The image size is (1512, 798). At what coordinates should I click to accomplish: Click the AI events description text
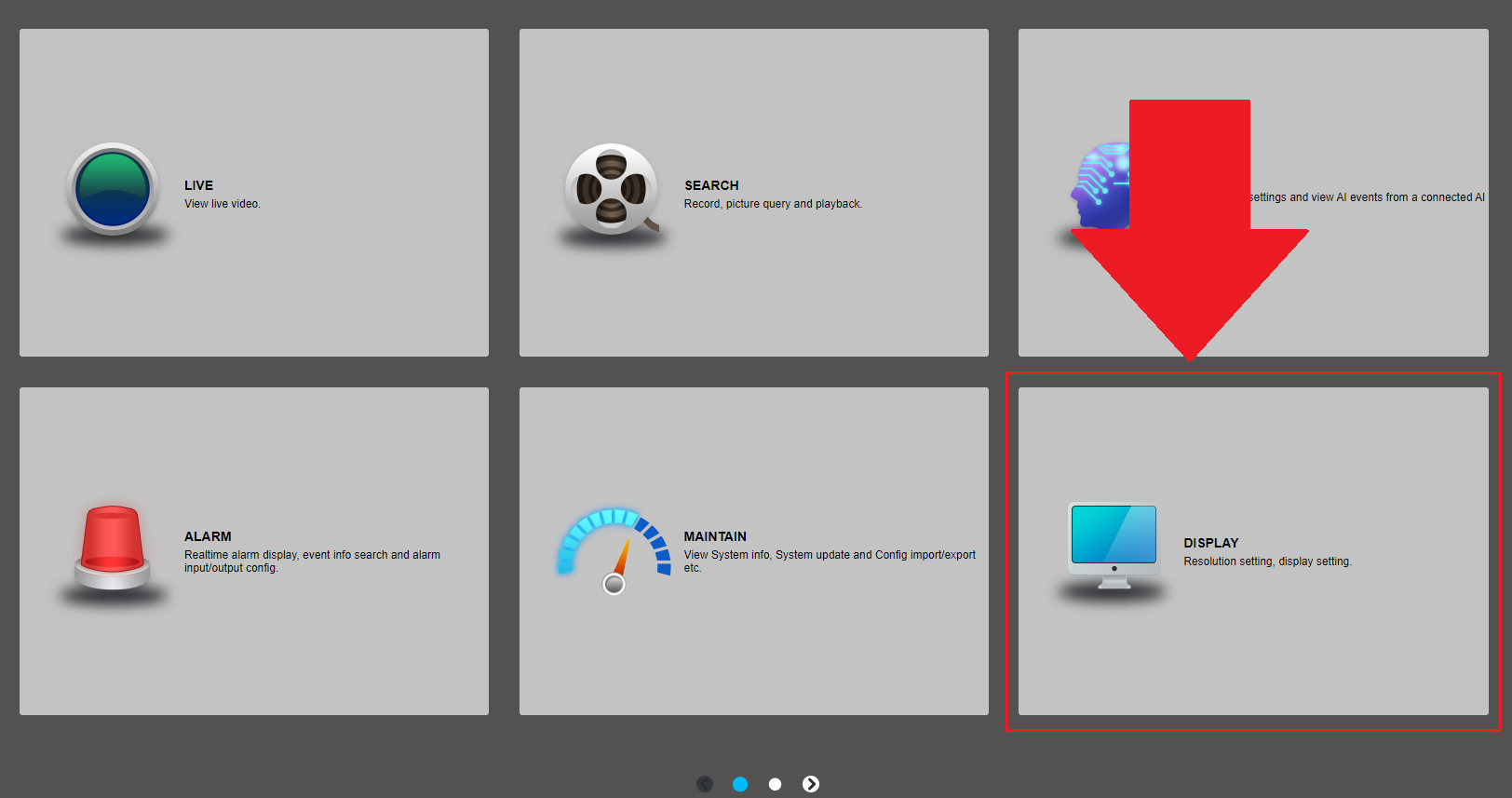point(1367,197)
